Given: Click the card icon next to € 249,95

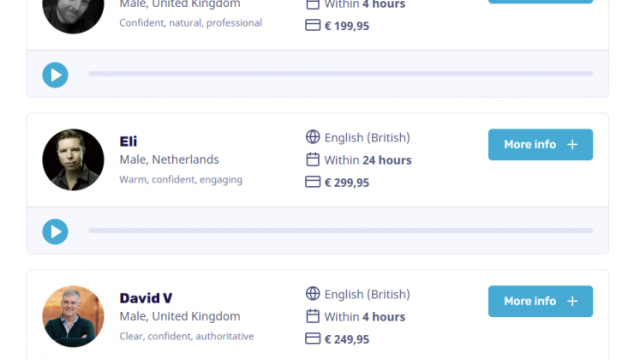Looking at the screenshot, I should coord(313,338).
